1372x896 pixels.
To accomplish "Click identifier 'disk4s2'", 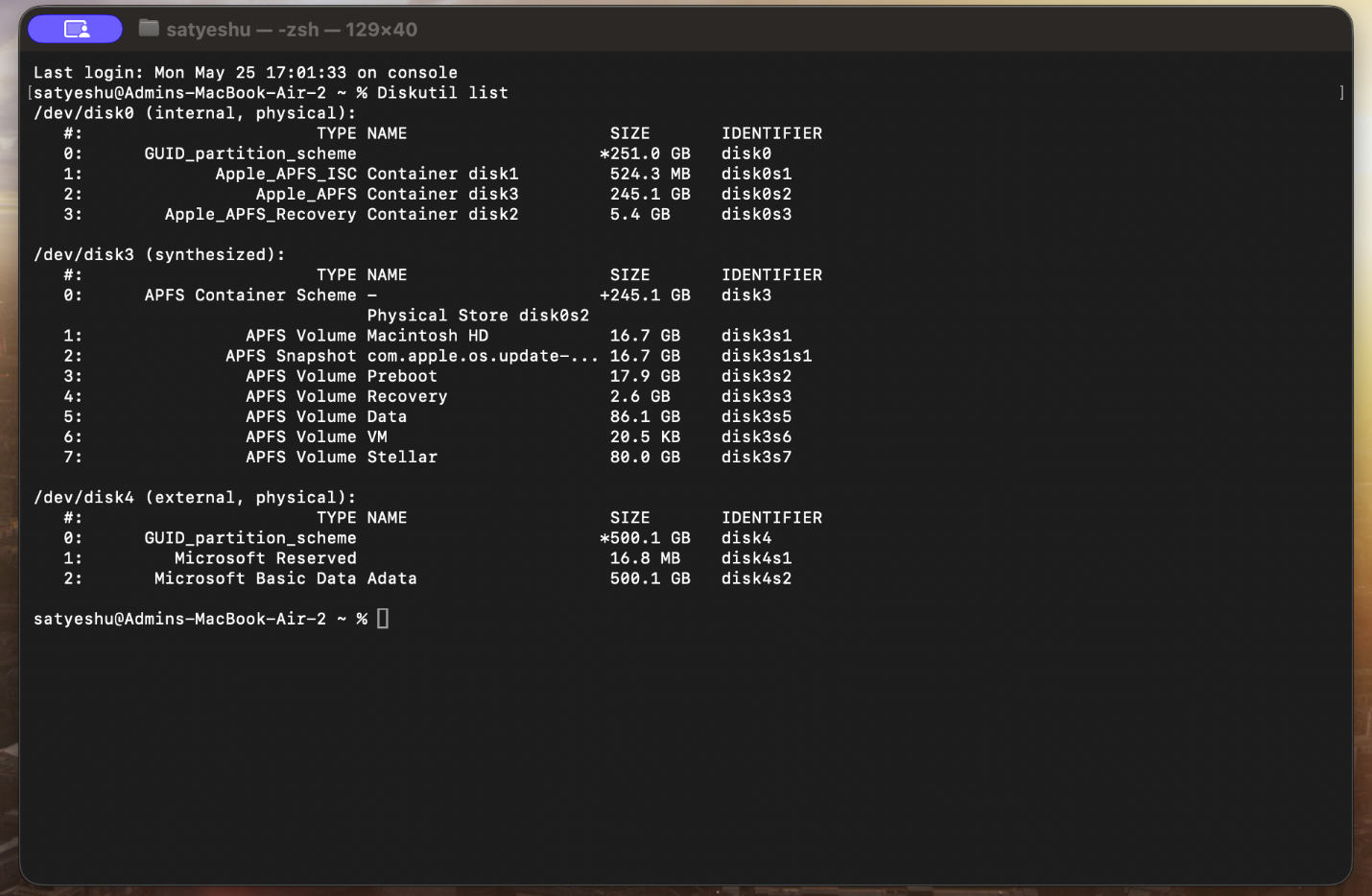I will 756,578.
